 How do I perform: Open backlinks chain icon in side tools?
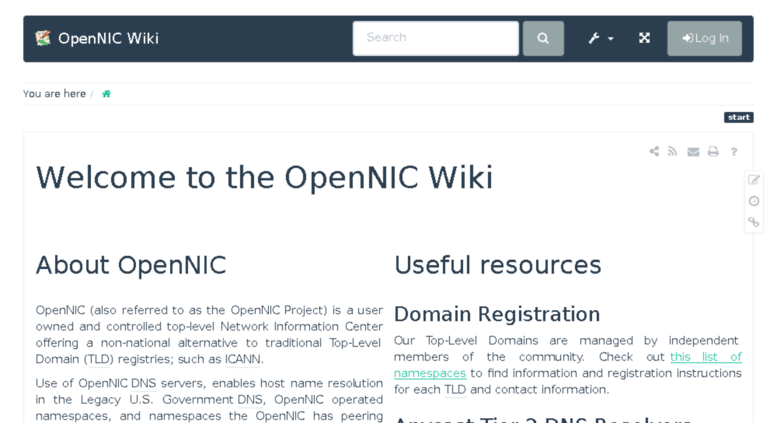(754, 222)
